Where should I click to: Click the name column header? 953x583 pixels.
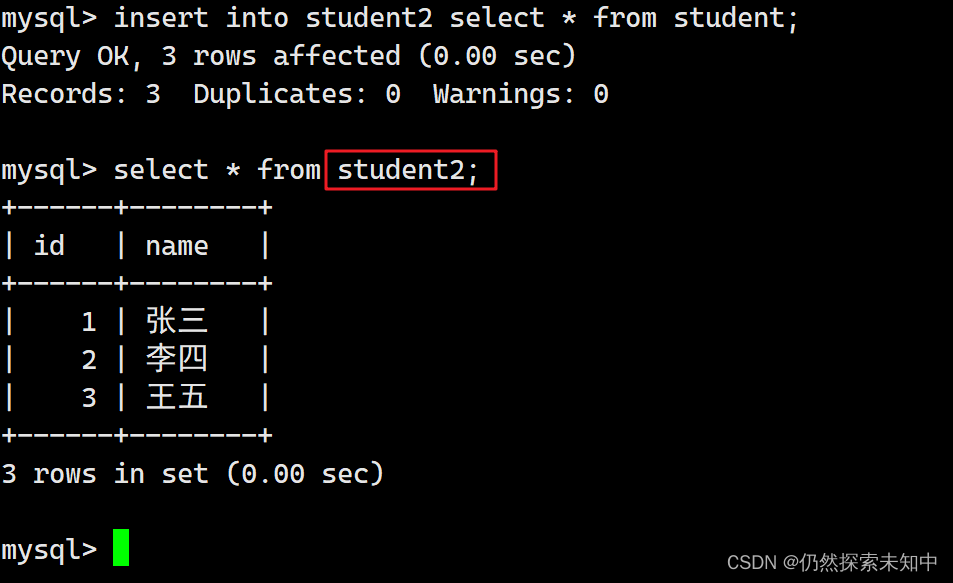[177, 247]
